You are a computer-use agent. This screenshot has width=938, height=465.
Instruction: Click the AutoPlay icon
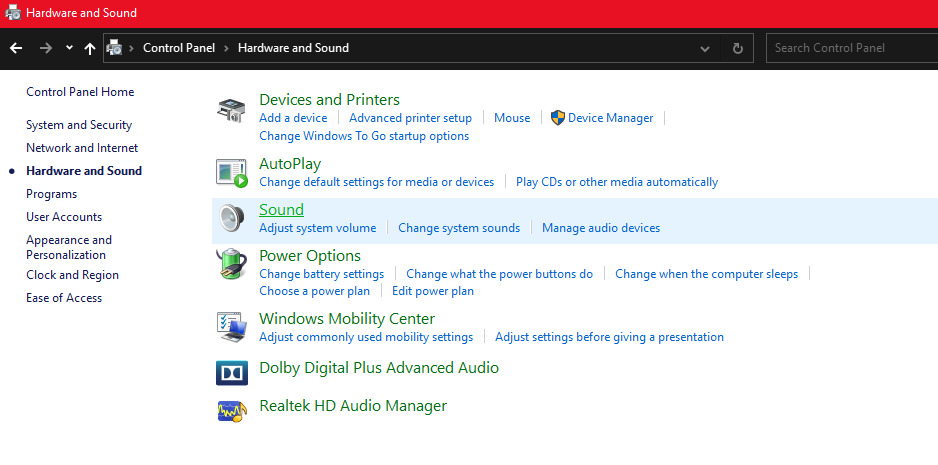[x=231, y=172]
